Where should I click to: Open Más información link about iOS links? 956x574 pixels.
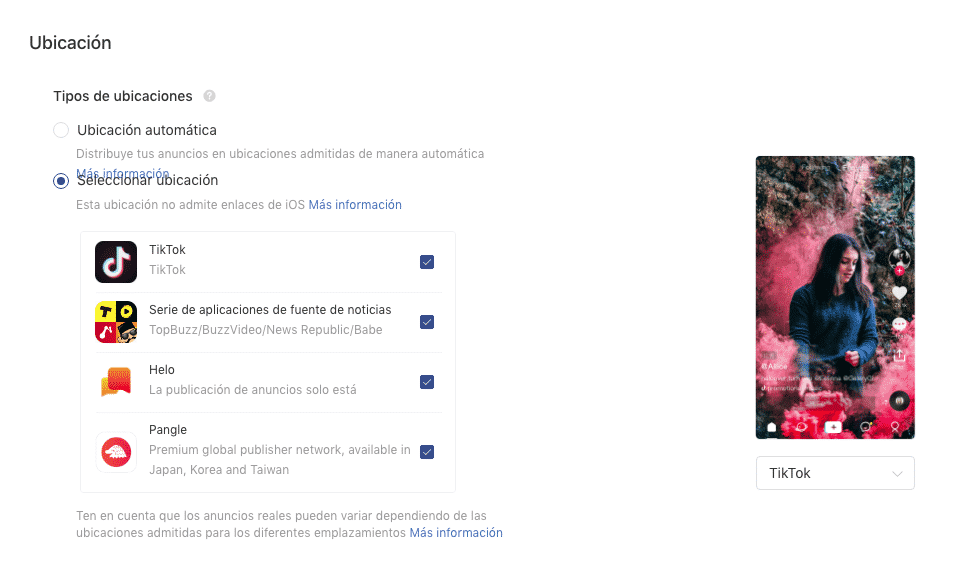(x=355, y=205)
